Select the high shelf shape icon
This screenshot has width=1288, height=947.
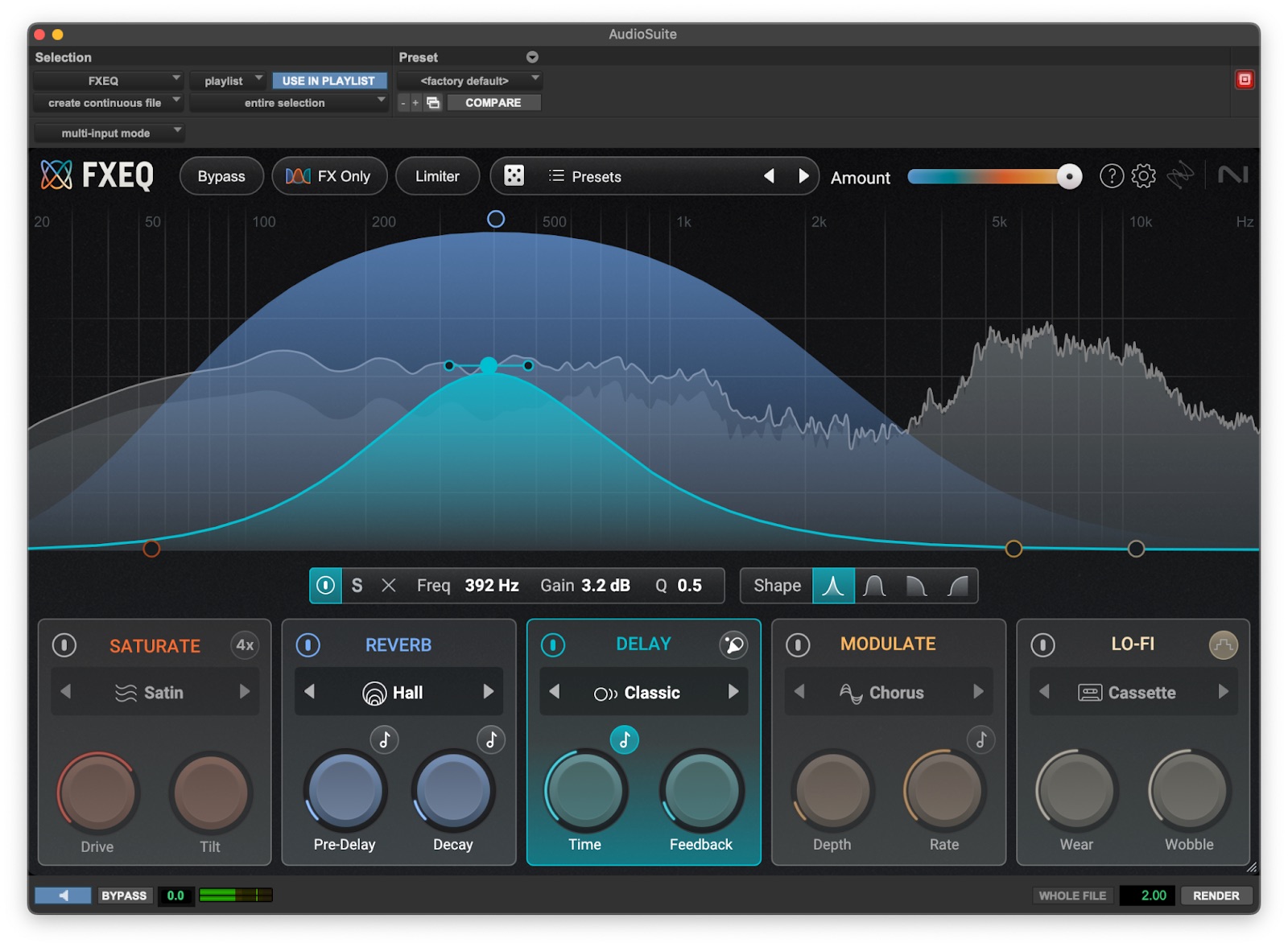click(x=957, y=586)
